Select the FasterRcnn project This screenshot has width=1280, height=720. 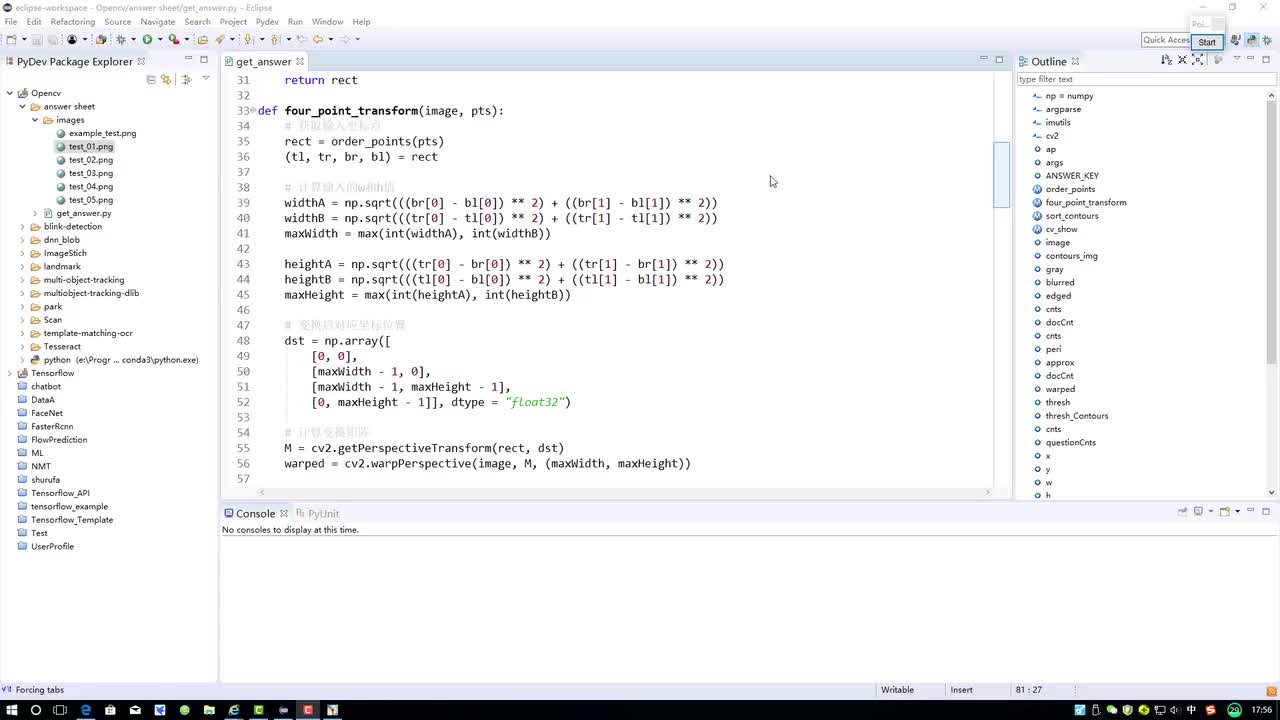point(52,427)
